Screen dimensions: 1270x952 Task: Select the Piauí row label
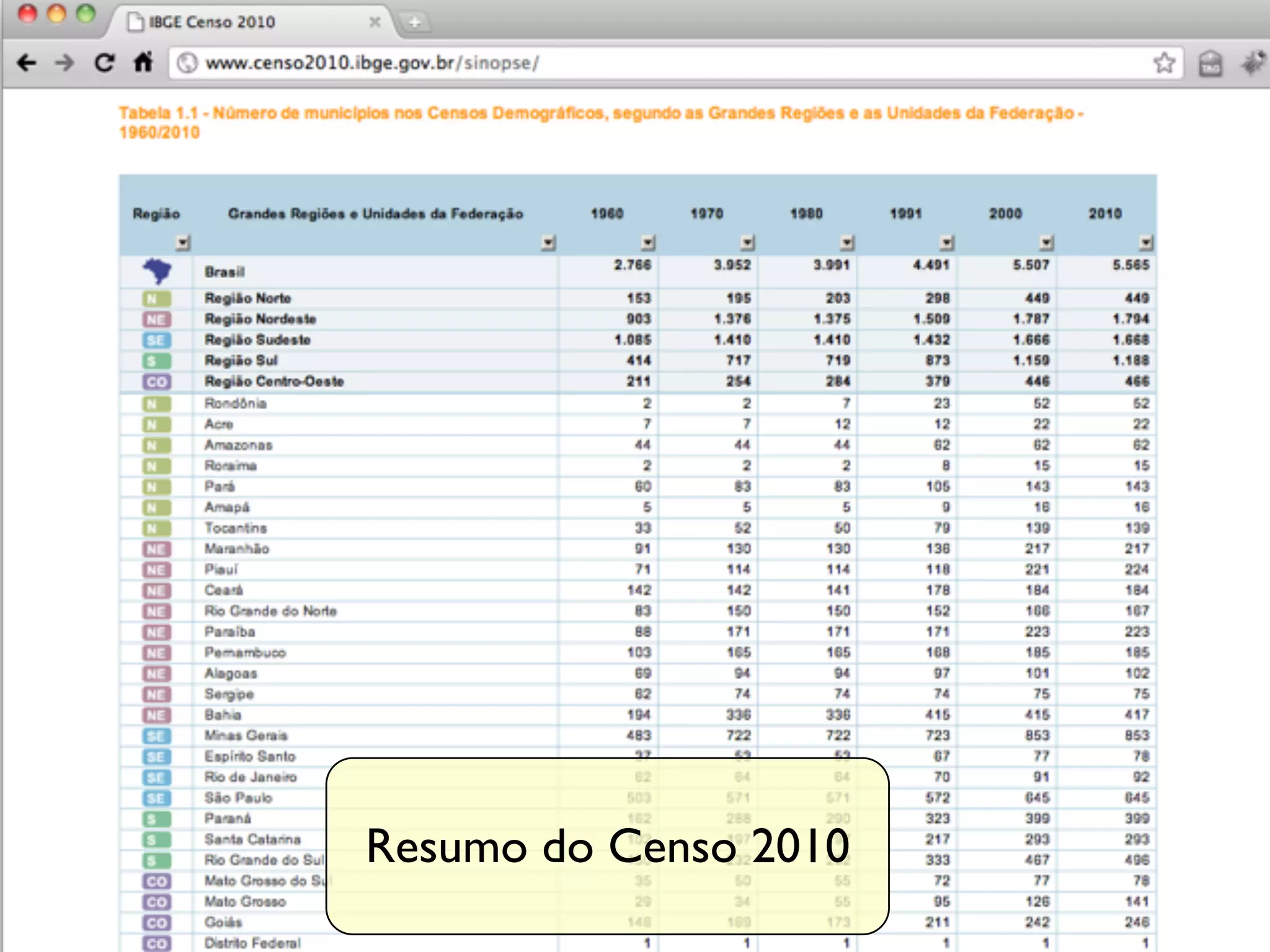click(x=221, y=570)
